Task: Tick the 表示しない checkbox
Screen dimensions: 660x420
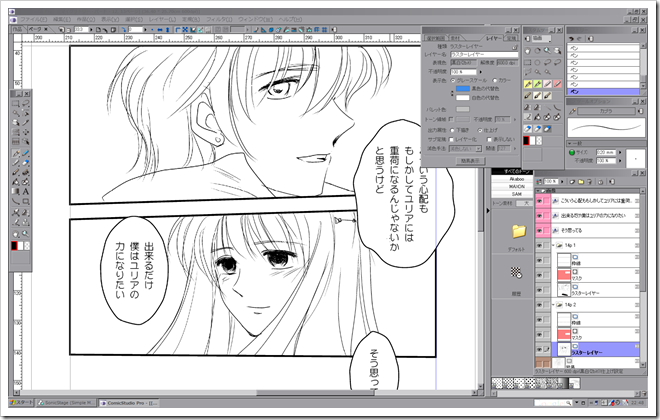Action: point(489,139)
